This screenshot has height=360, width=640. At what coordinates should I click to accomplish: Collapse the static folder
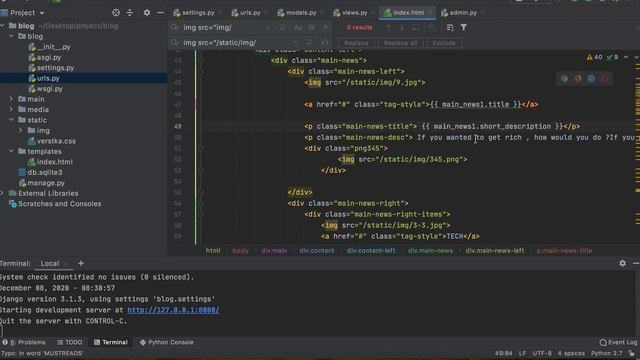click(11, 120)
